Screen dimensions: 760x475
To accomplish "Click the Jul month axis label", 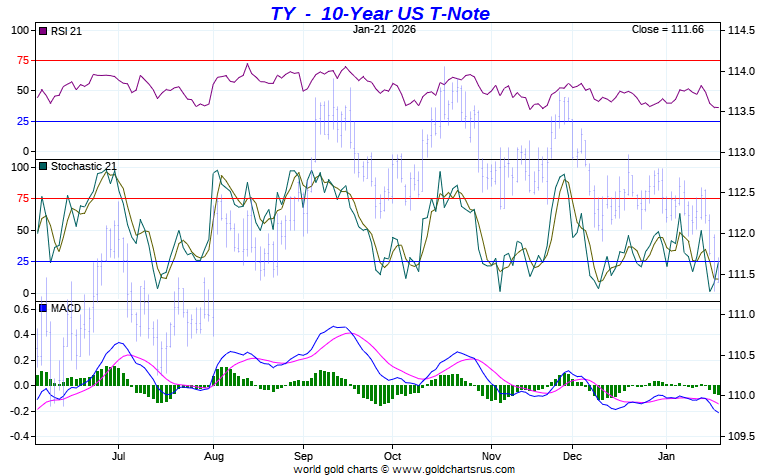I will 118,456.
